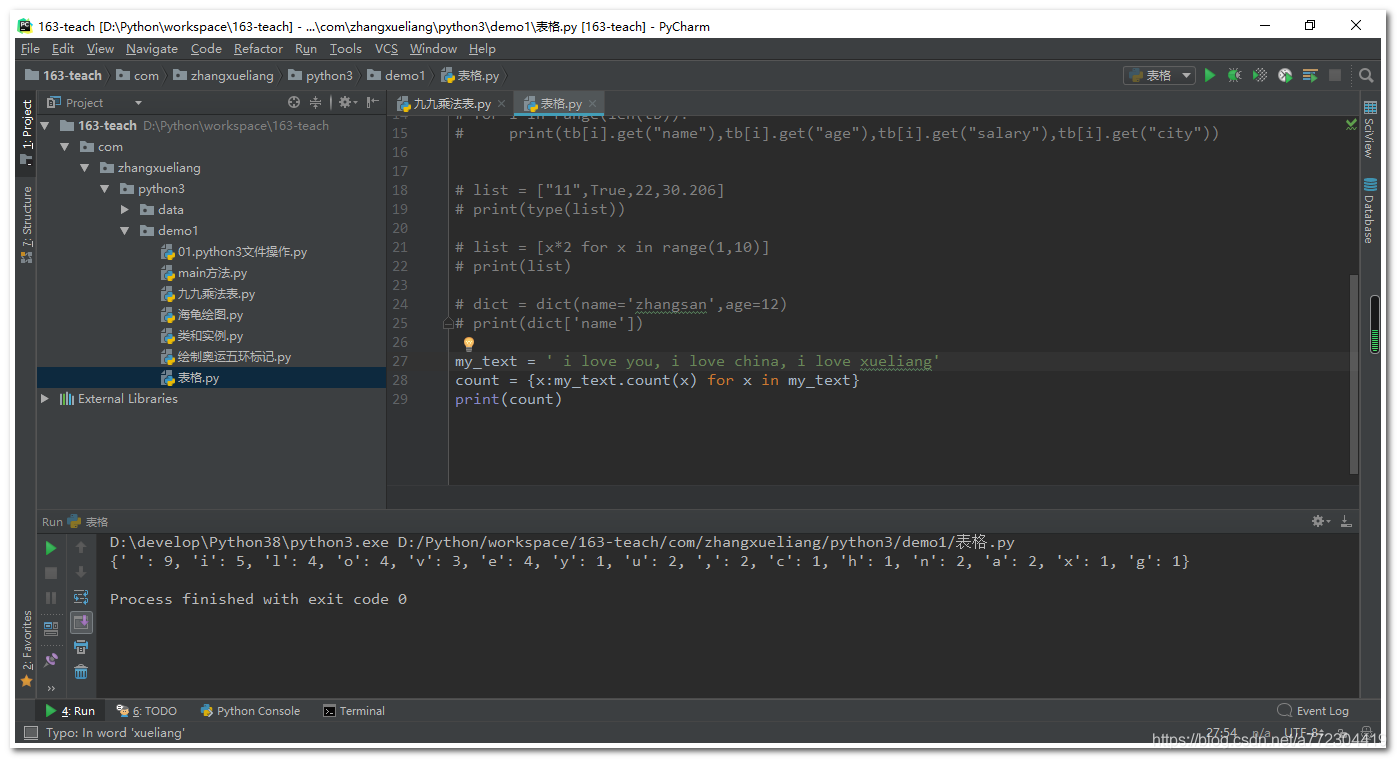The width and height of the screenshot is (1397, 759).
Task: Open Project panel gear settings
Action: (345, 102)
